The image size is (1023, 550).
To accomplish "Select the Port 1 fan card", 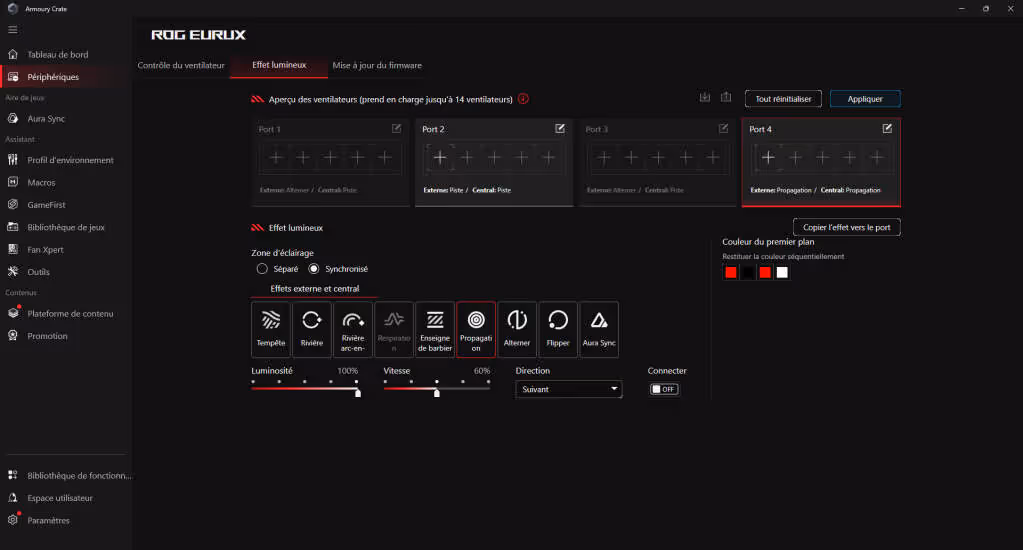I will tap(330, 162).
